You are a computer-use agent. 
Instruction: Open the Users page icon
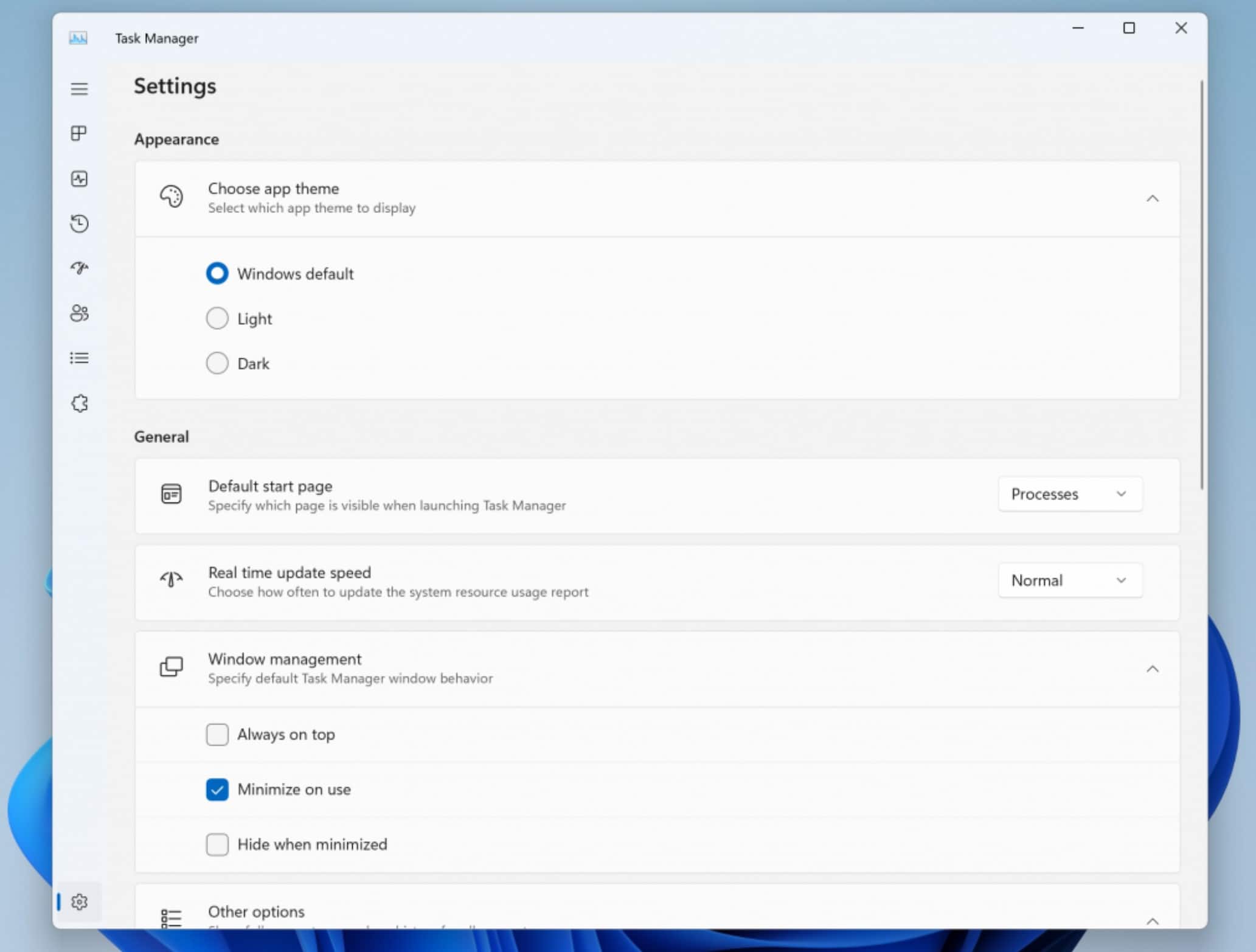79,313
